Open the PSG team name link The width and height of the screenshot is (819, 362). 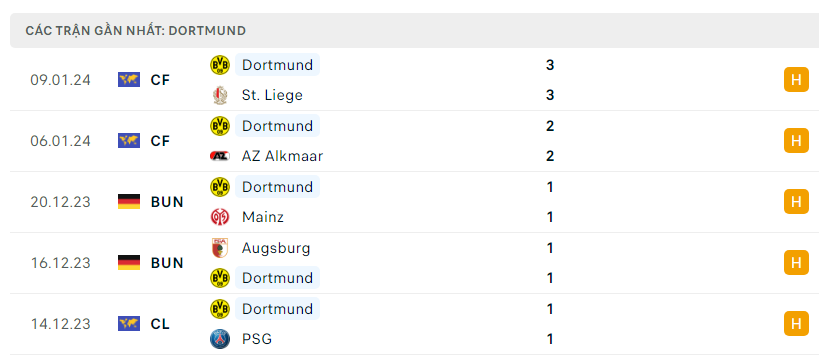point(257,339)
